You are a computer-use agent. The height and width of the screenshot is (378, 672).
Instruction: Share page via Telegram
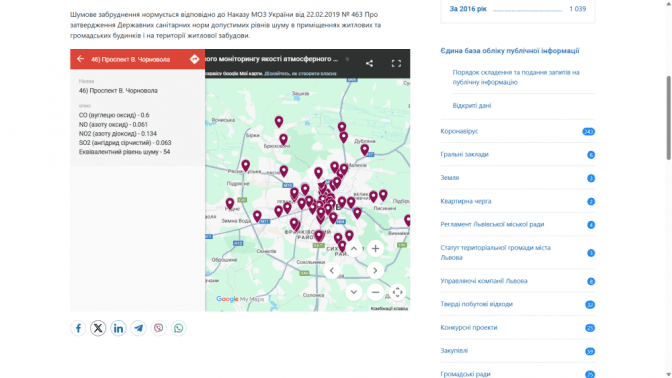pyautogui.click(x=138, y=328)
